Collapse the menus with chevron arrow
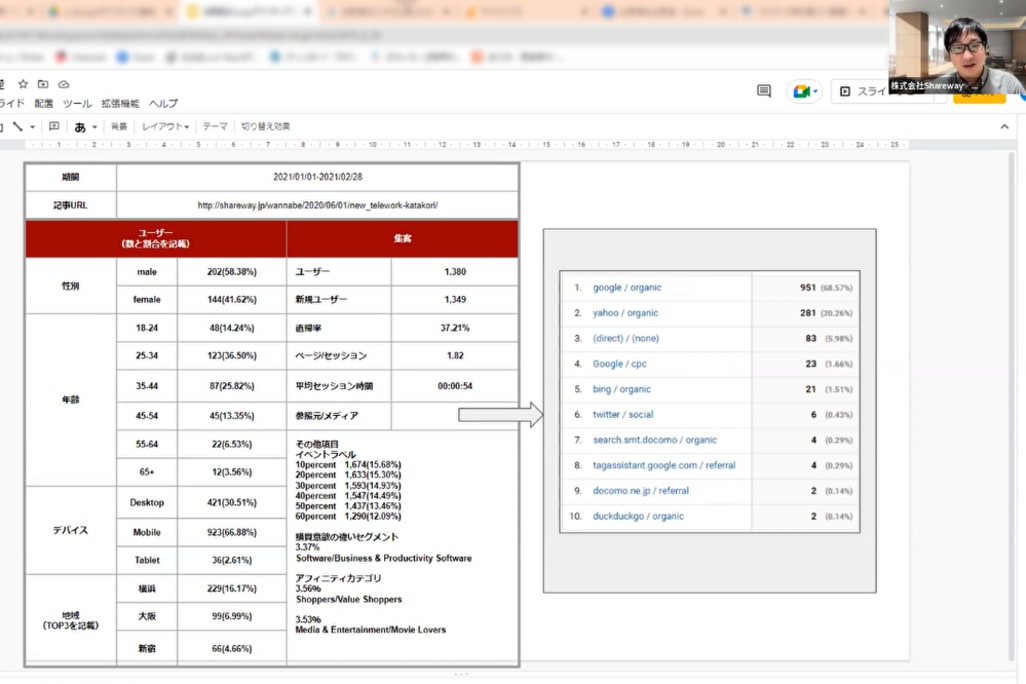1026x684 pixels. click(x=1005, y=127)
